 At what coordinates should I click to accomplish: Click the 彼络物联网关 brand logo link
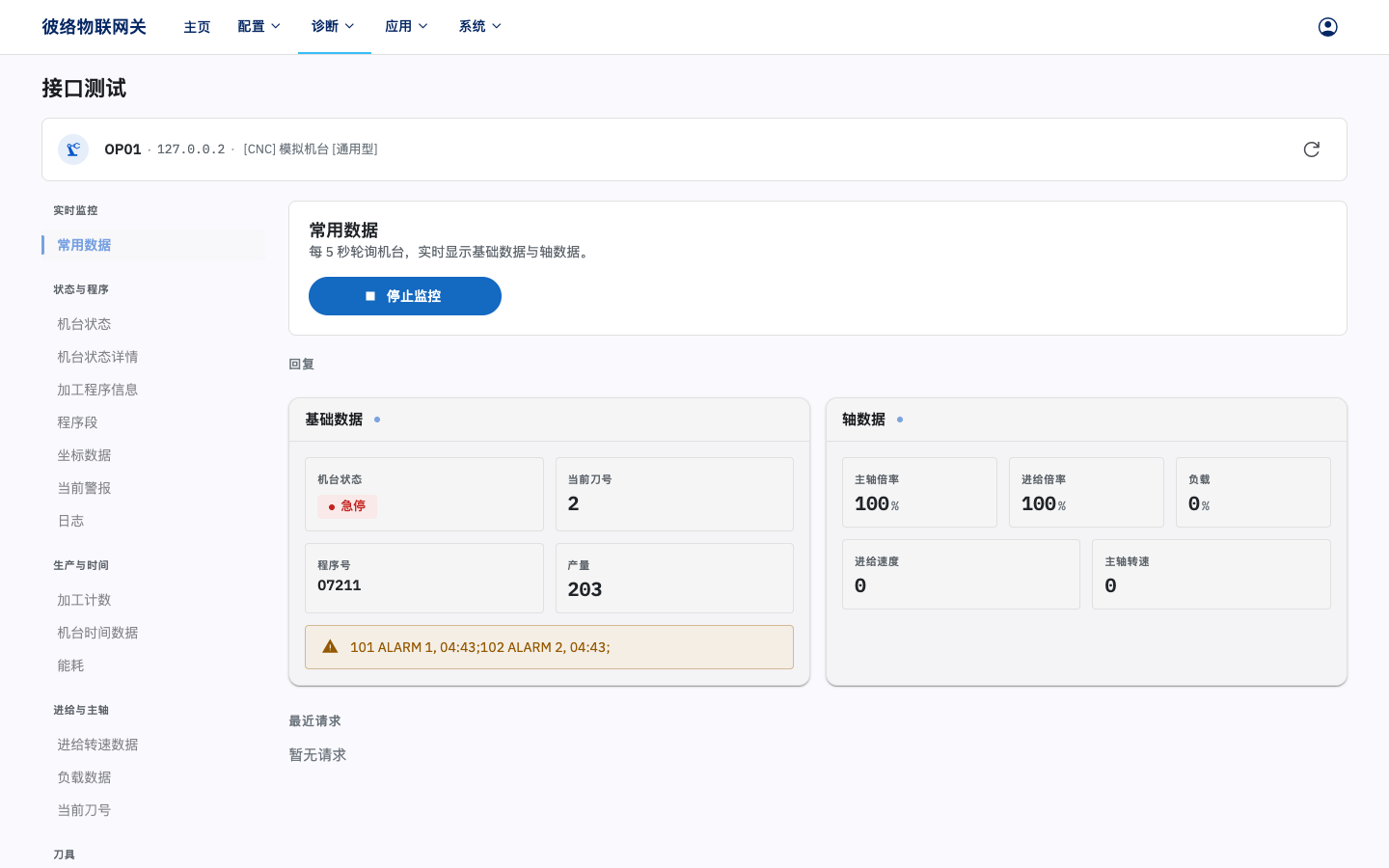pos(94,27)
